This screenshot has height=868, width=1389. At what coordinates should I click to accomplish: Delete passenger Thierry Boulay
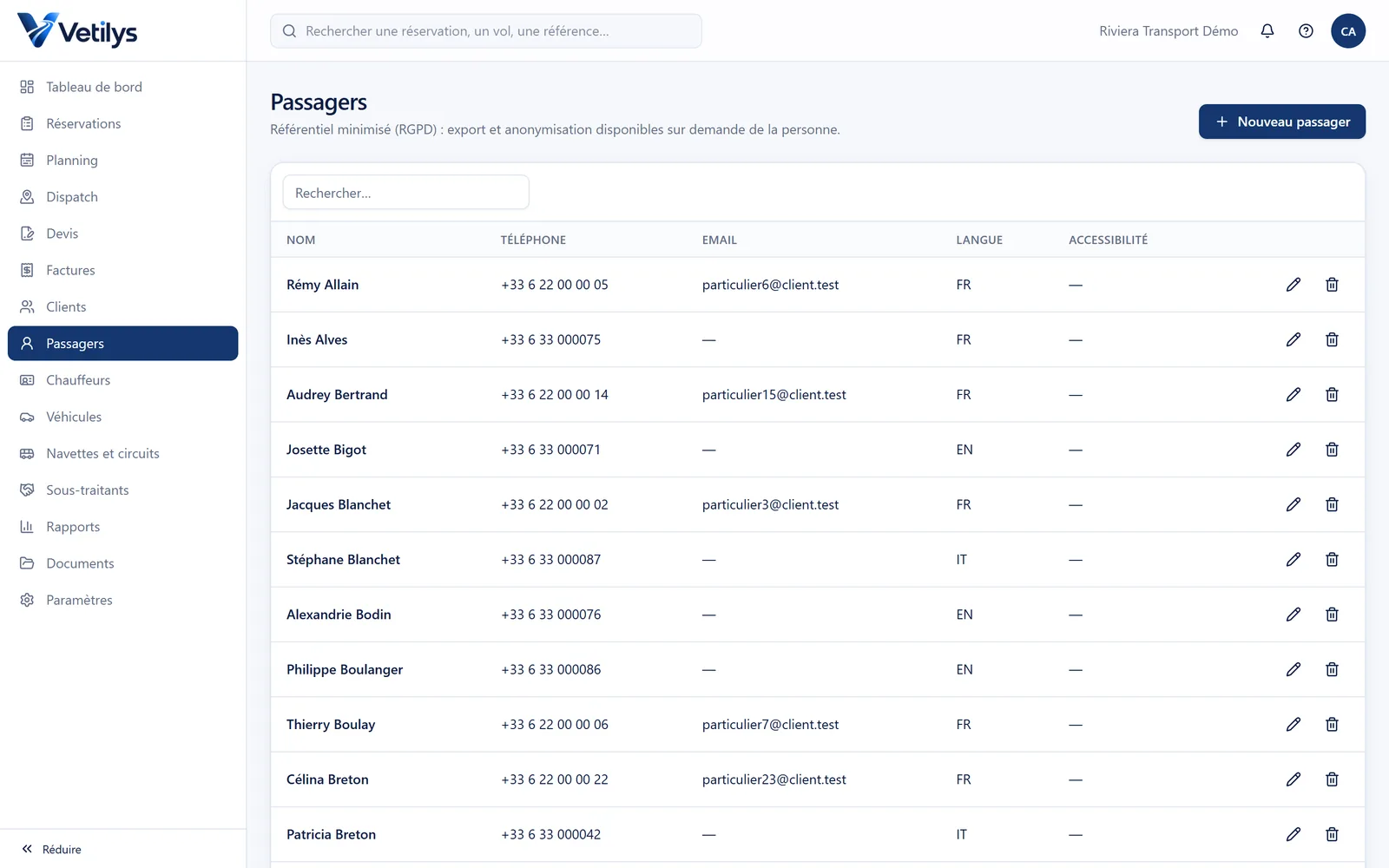1332,725
